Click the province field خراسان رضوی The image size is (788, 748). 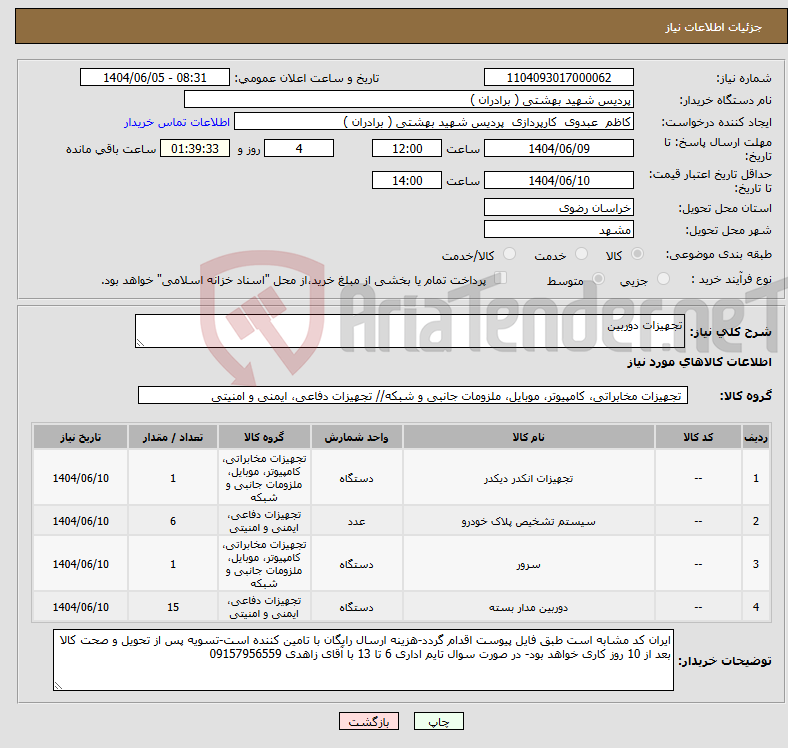[x=558, y=207]
